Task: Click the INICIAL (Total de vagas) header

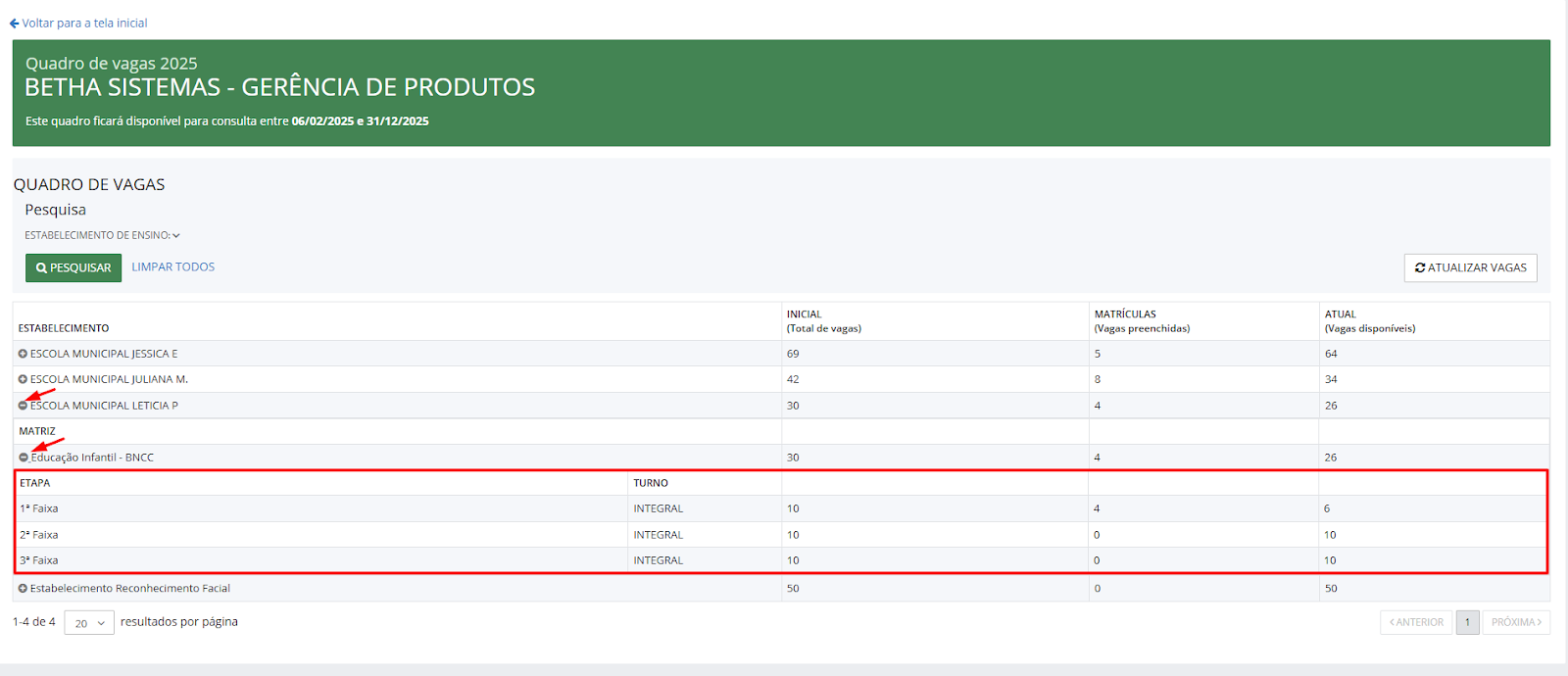Action: pyautogui.click(x=824, y=321)
